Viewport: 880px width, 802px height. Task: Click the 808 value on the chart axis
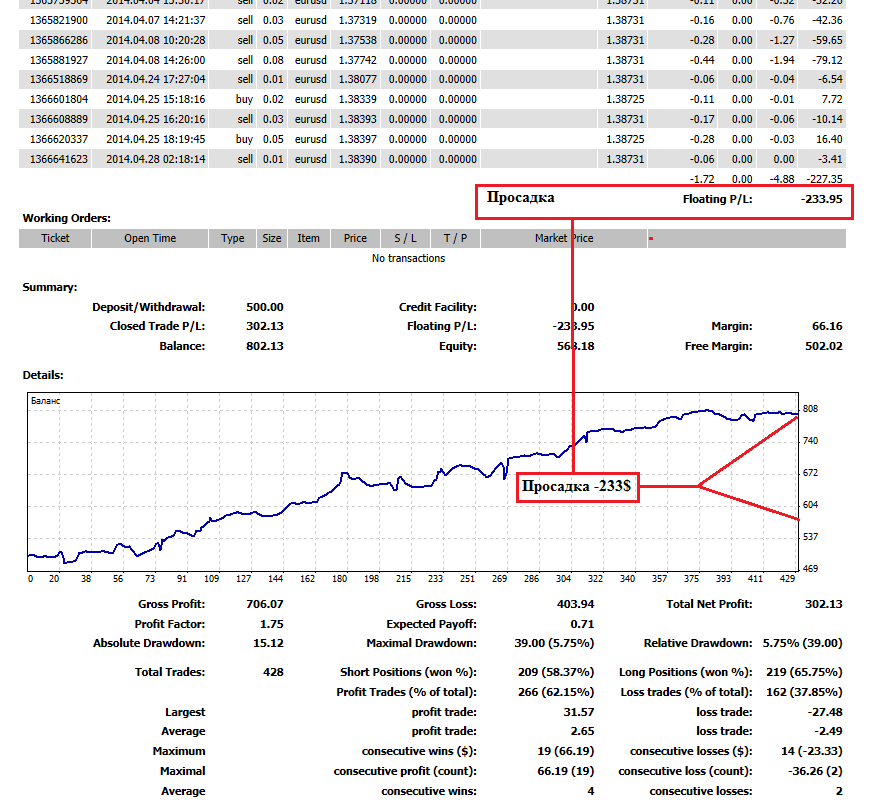[810, 409]
